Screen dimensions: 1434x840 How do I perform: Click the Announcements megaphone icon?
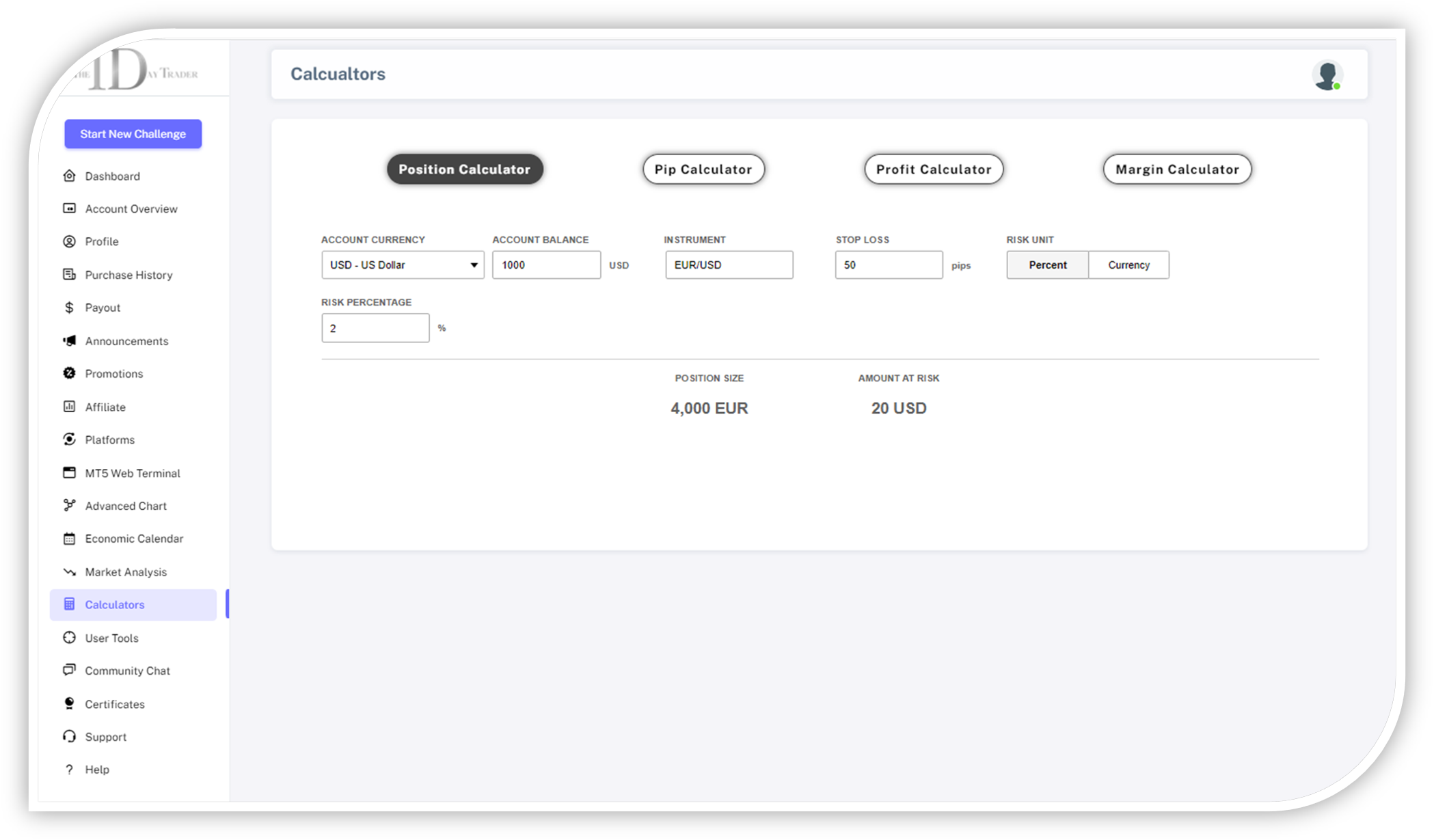pos(69,340)
